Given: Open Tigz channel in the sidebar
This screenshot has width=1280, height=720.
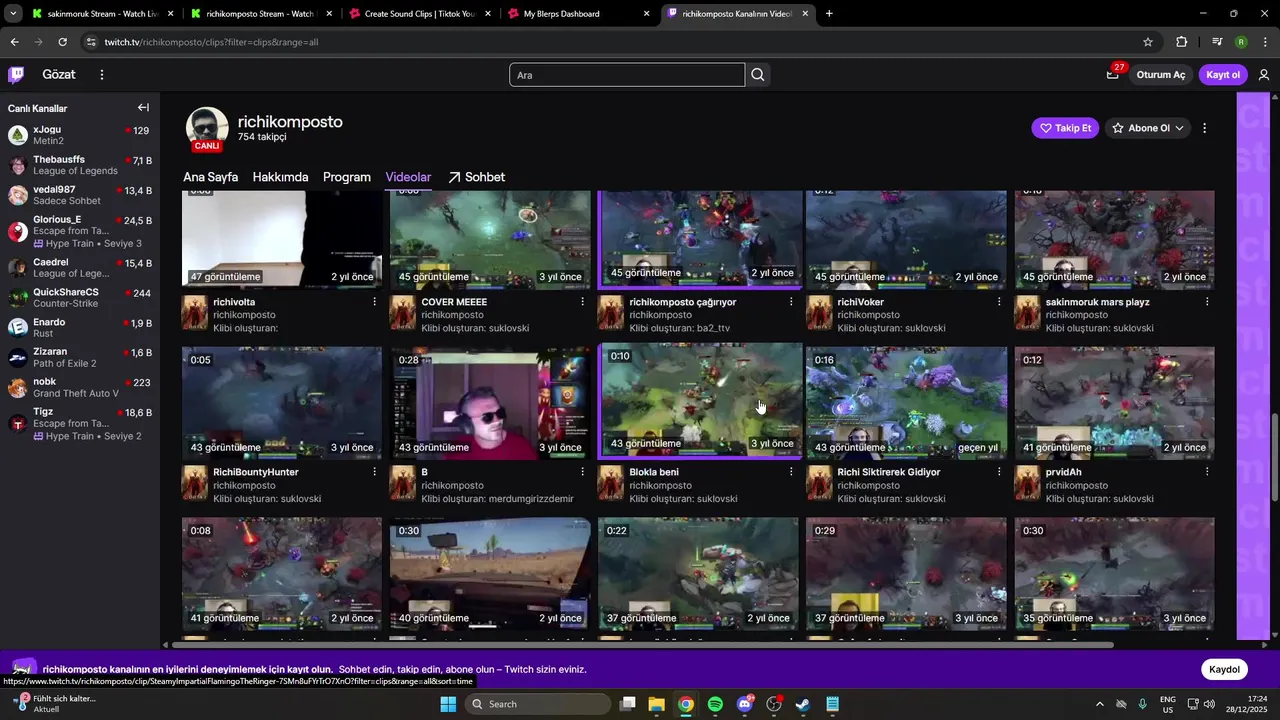Looking at the screenshot, I should point(80,423).
